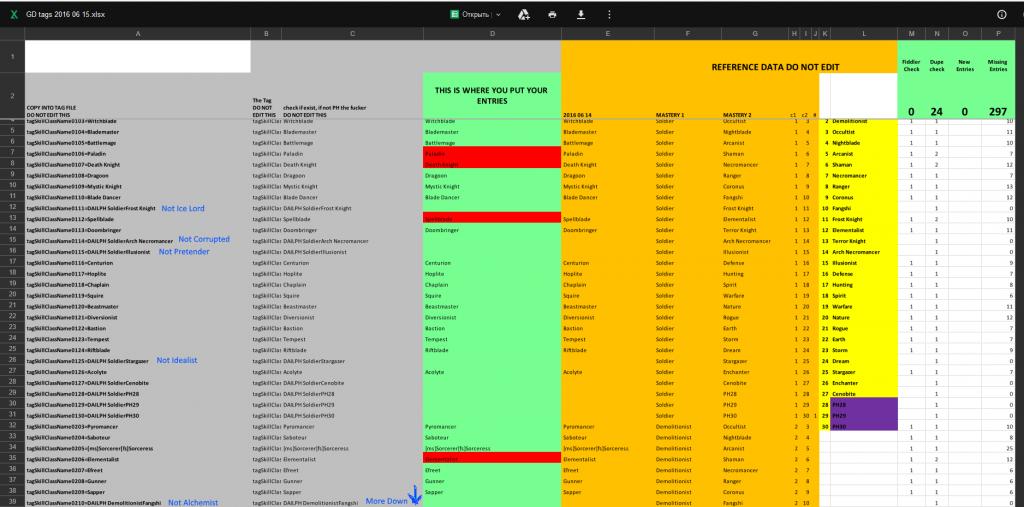
Task: Expand the Открыть dropdown arrow
Action: tap(498, 15)
